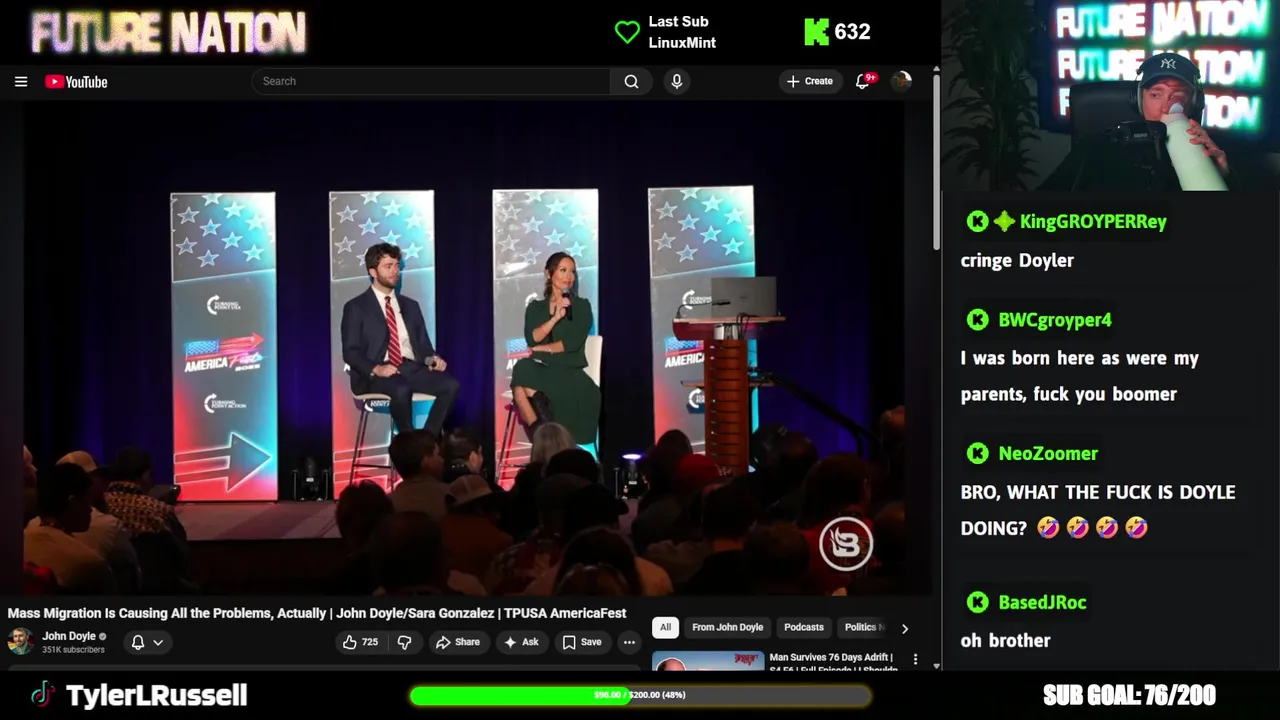Click the 351K subscribers text
The height and width of the screenshot is (720, 1280).
[x=73, y=650]
